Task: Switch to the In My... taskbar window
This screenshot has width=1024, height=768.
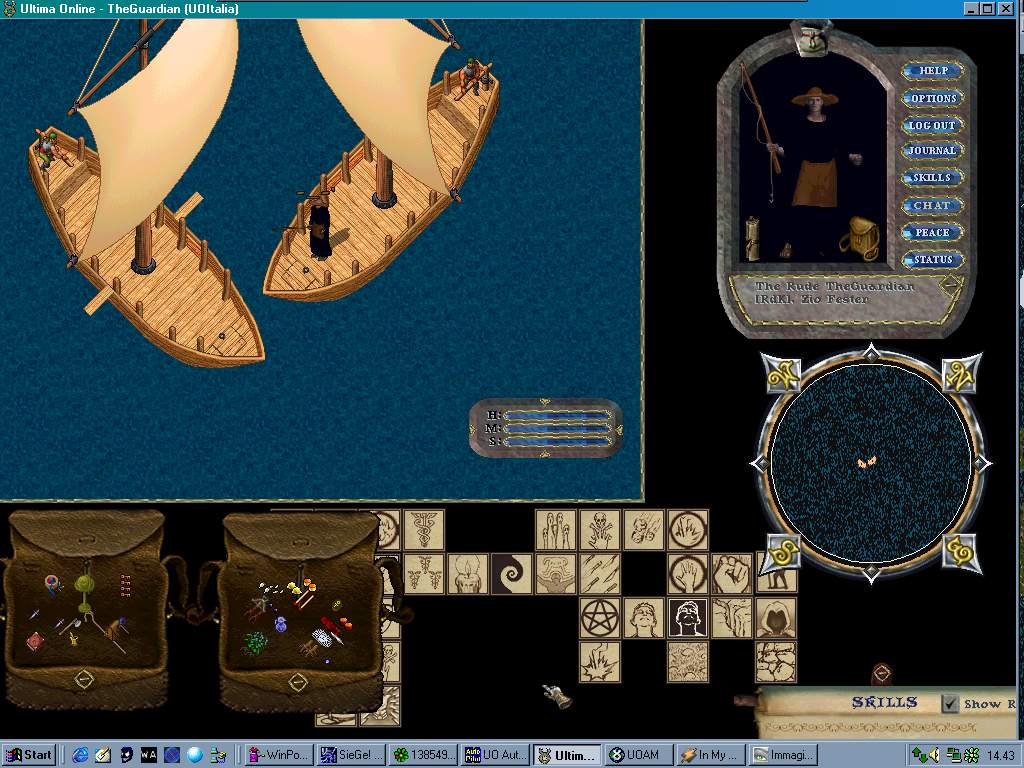Action: tap(711, 755)
